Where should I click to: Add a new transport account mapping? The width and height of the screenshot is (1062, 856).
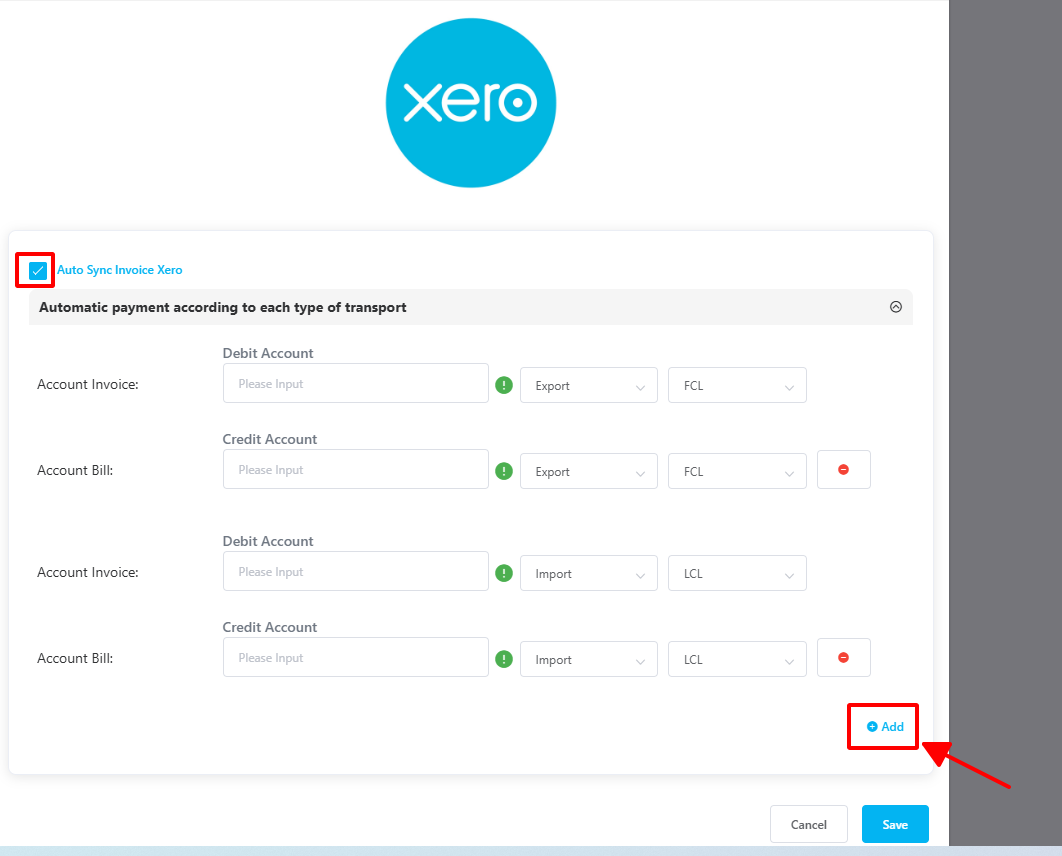pyautogui.click(x=885, y=727)
